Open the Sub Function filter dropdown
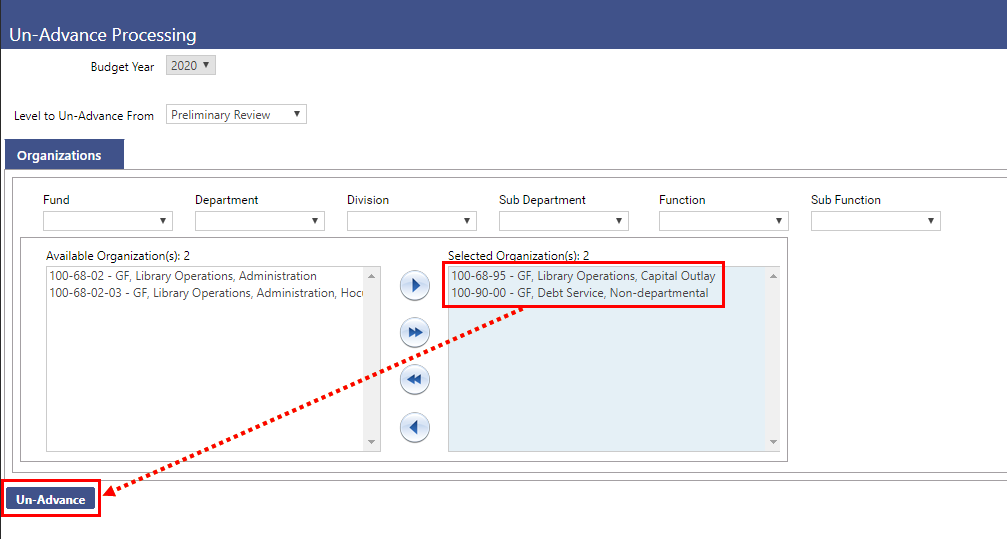This screenshot has height=539, width=1007. pyautogui.click(x=876, y=221)
